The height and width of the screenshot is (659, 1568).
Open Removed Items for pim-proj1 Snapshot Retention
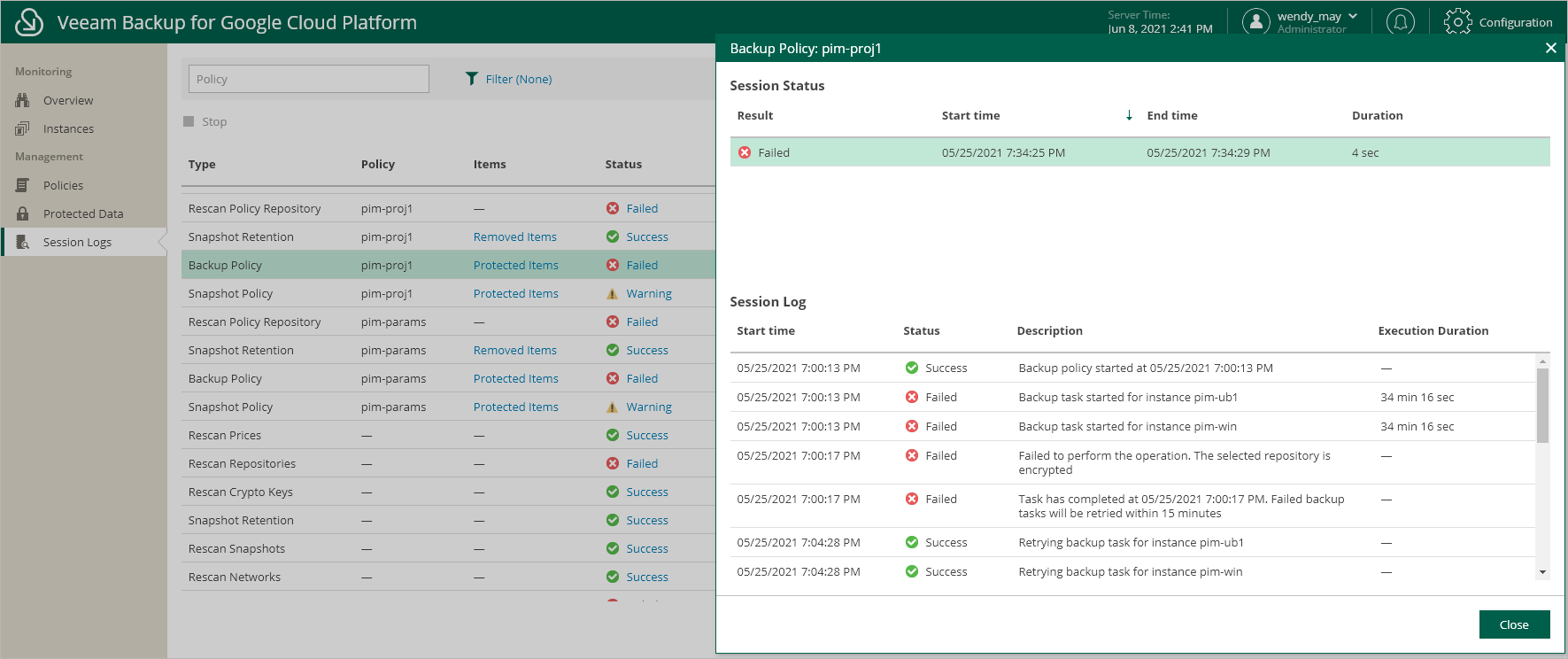pyautogui.click(x=515, y=236)
